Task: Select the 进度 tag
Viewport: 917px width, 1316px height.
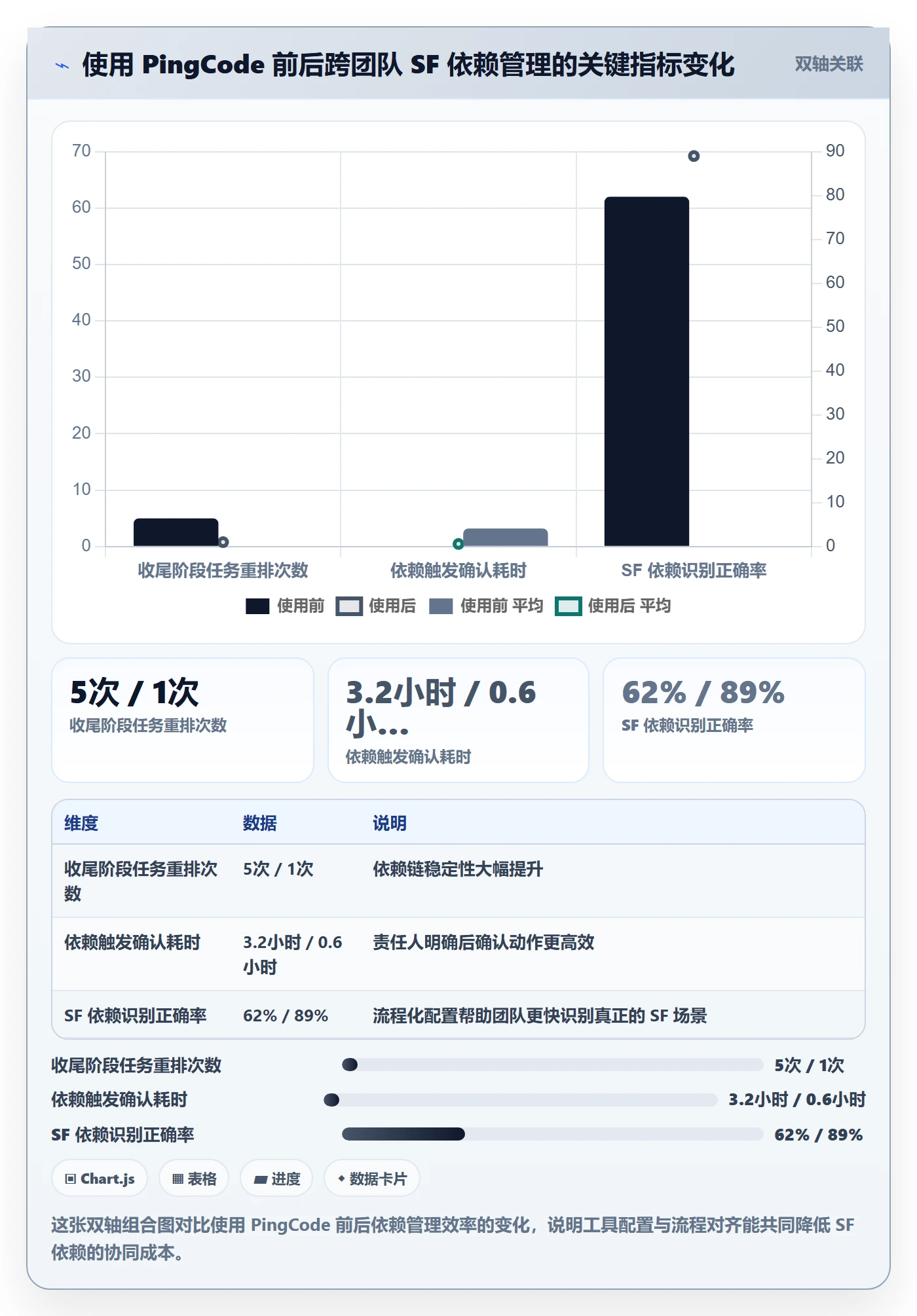Action: (276, 1179)
